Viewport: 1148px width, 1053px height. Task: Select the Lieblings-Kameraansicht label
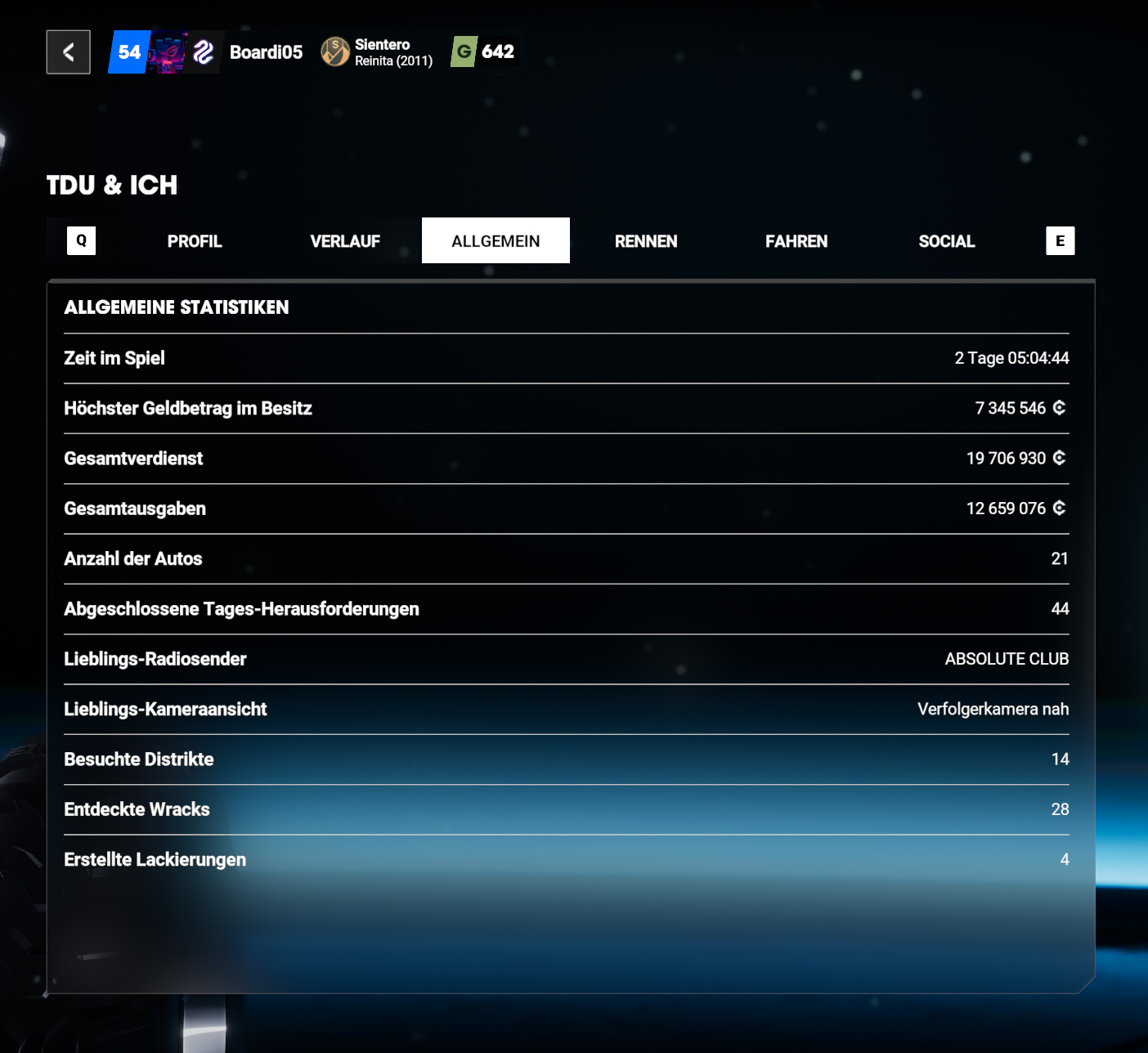click(165, 709)
